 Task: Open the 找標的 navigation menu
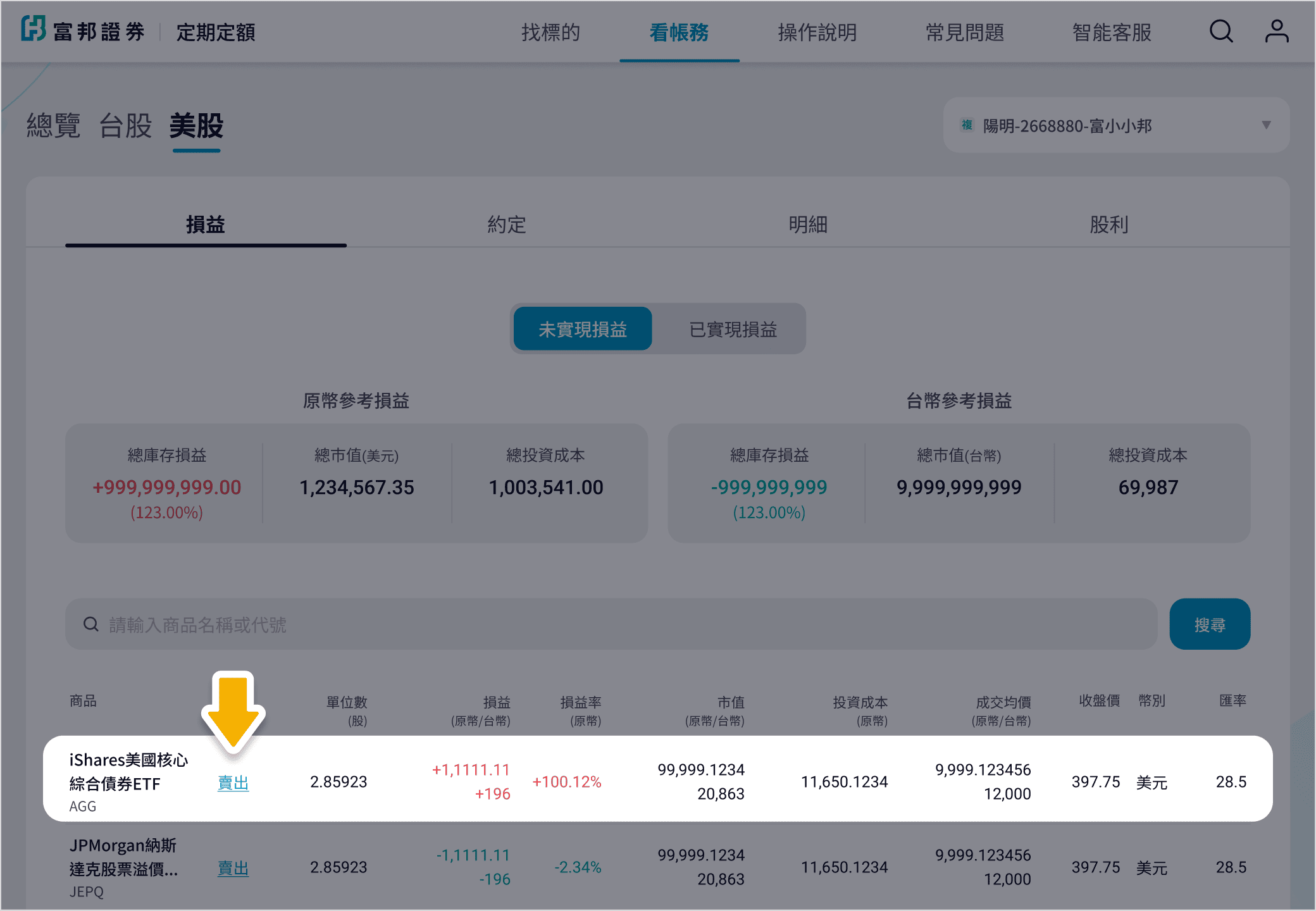(550, 32)
